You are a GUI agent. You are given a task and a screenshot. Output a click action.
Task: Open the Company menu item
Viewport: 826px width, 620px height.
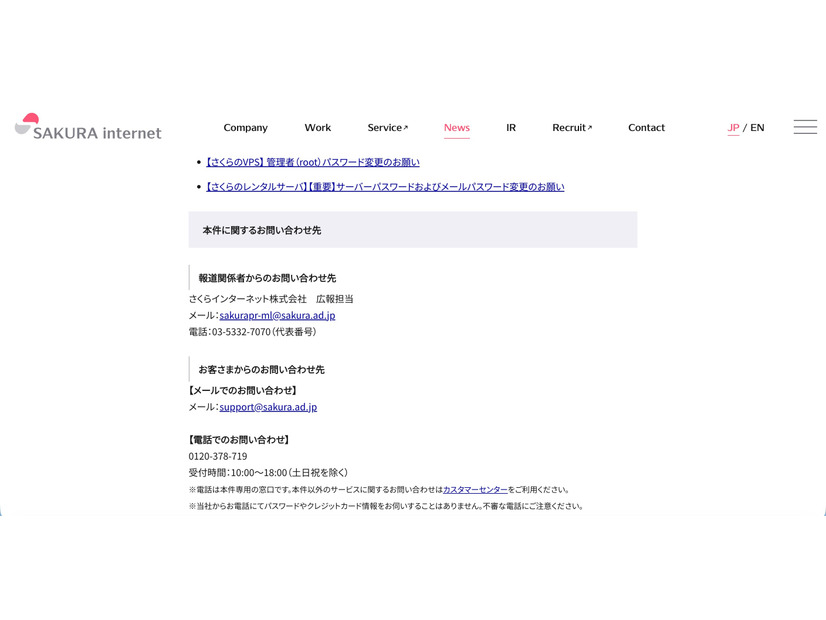coord(245,127)
